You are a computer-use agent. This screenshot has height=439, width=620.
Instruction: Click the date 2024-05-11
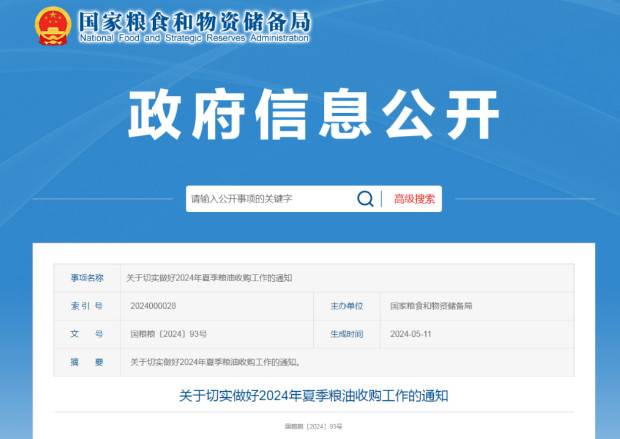410,333
